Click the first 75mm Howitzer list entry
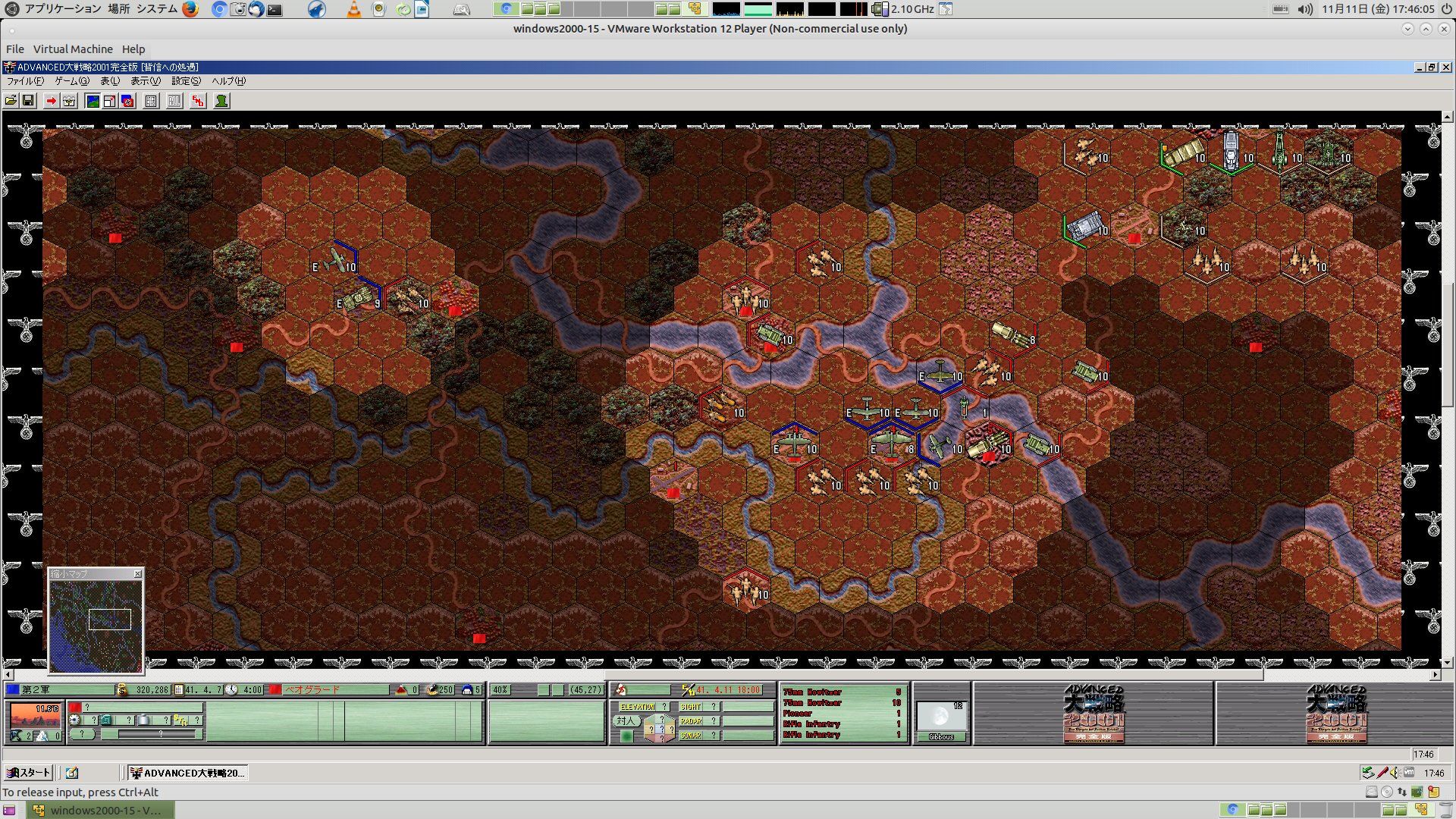 [843, 692]
